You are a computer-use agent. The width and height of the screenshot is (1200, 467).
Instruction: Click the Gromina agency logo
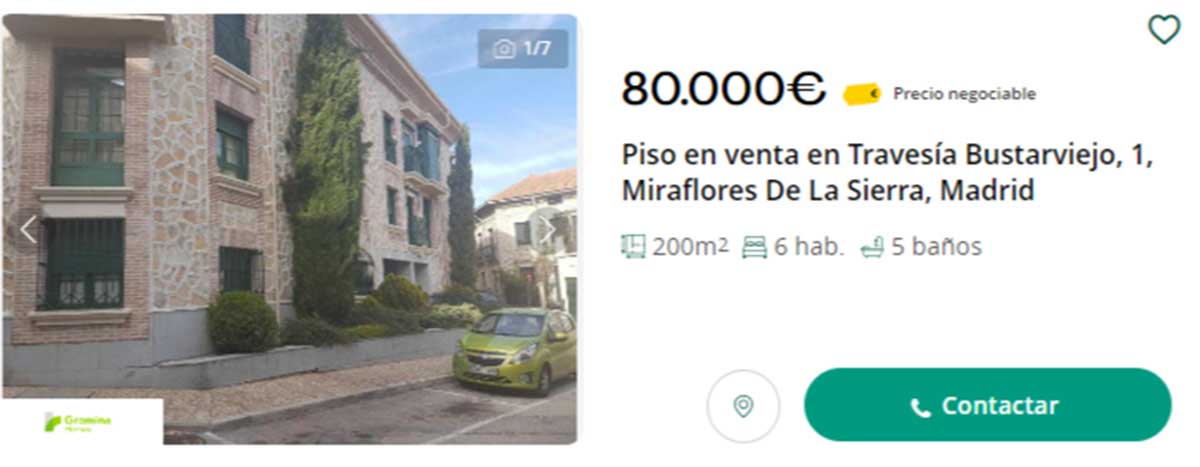(82, 422)
